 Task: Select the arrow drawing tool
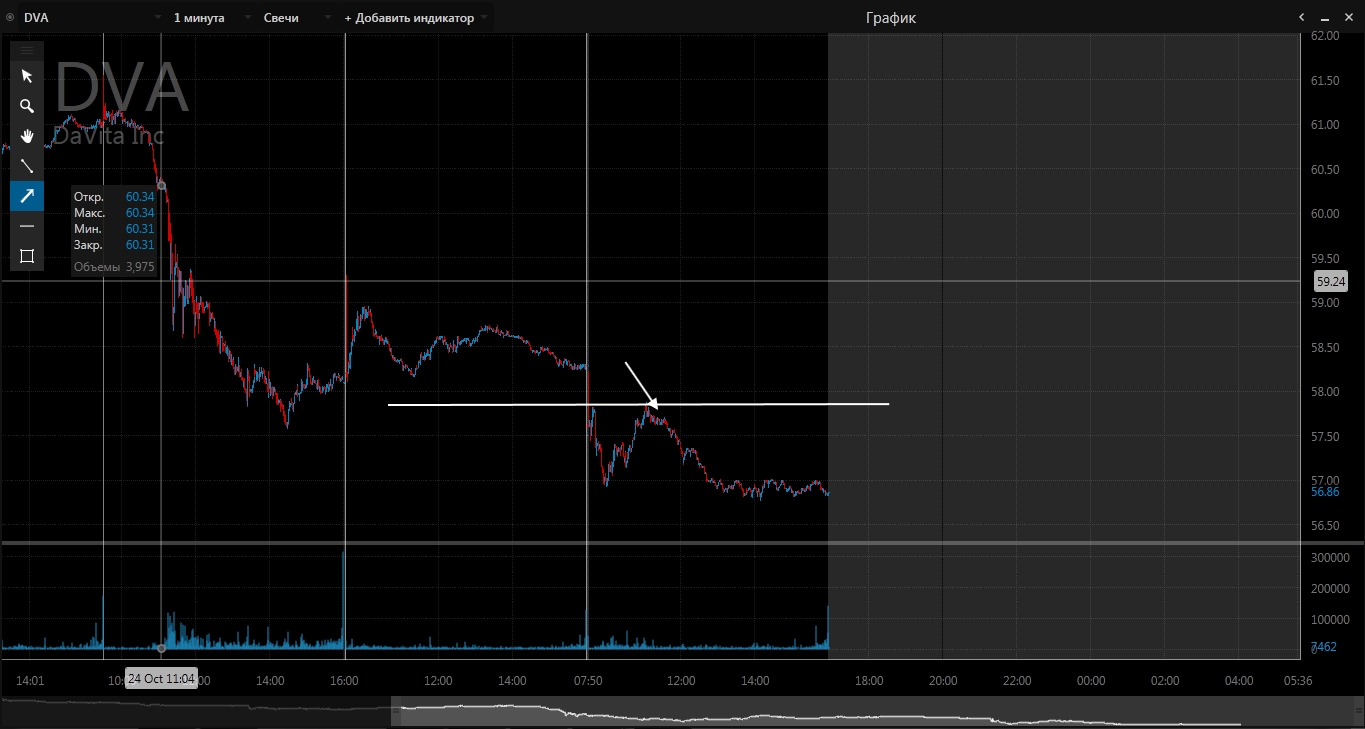click(27, 196)
